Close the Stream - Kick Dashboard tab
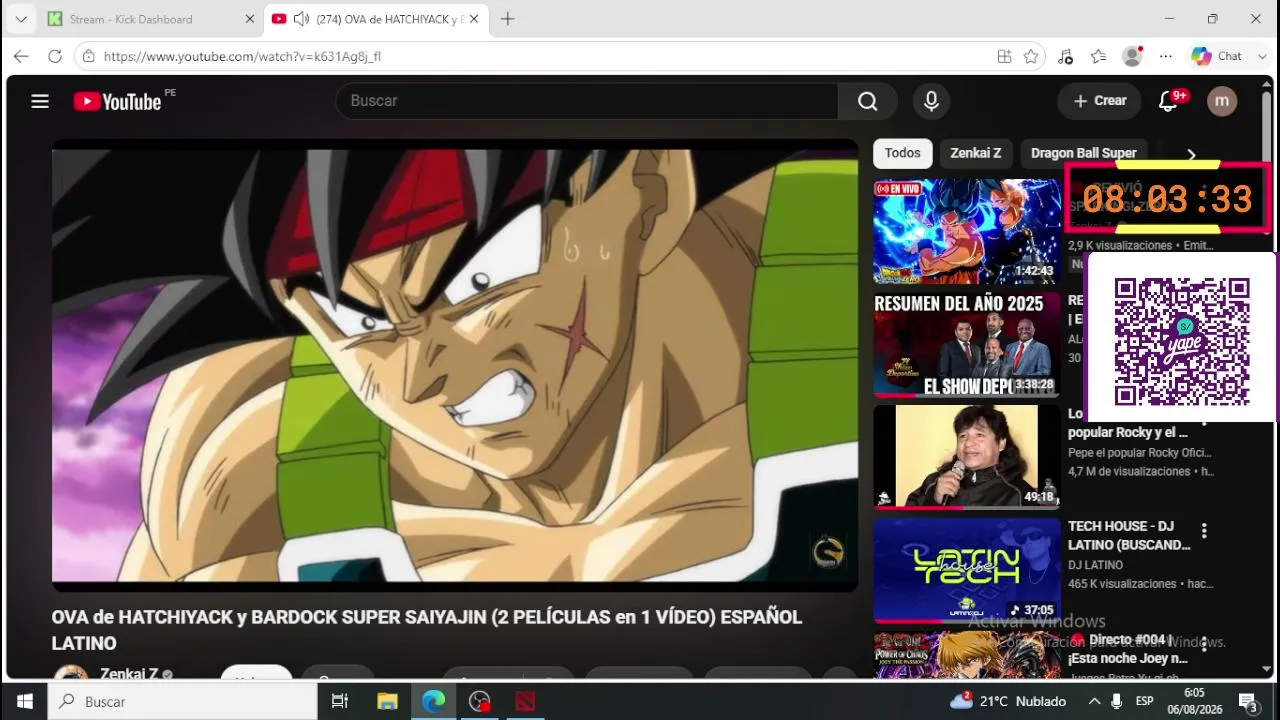This screenshot has height=720, width=1280. 250,19
